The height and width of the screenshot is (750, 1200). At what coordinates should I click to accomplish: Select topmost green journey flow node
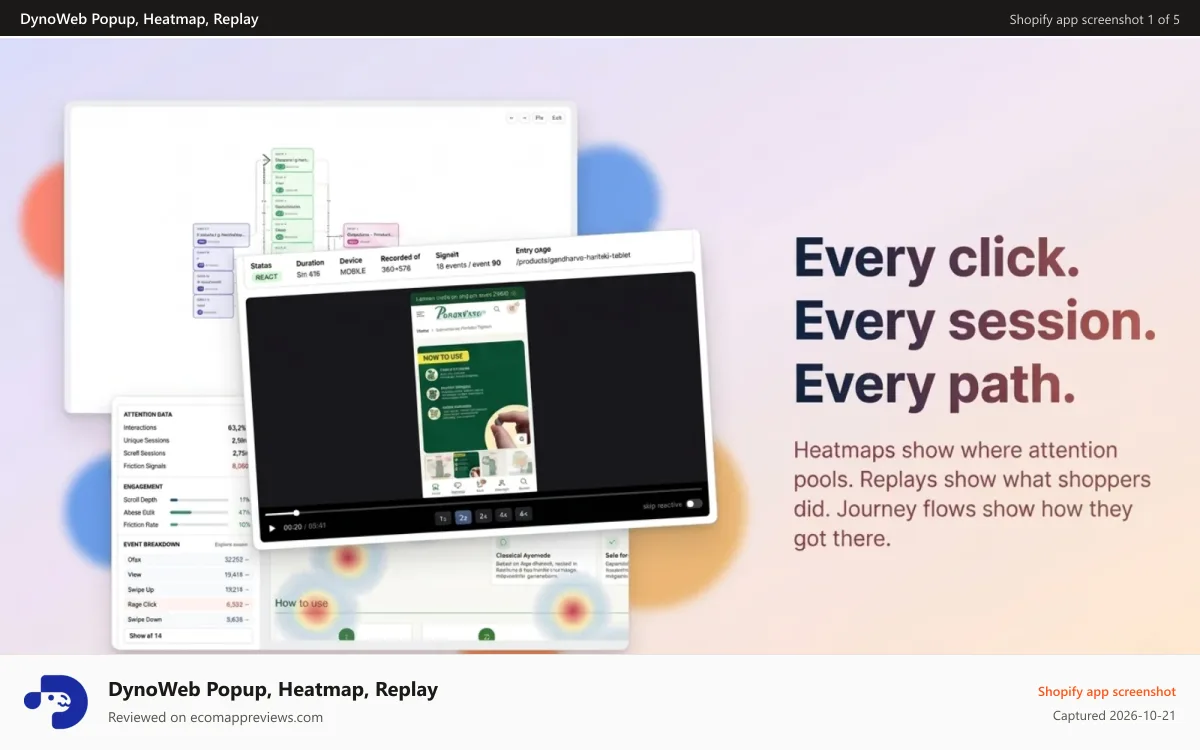(x=292, y=160)
